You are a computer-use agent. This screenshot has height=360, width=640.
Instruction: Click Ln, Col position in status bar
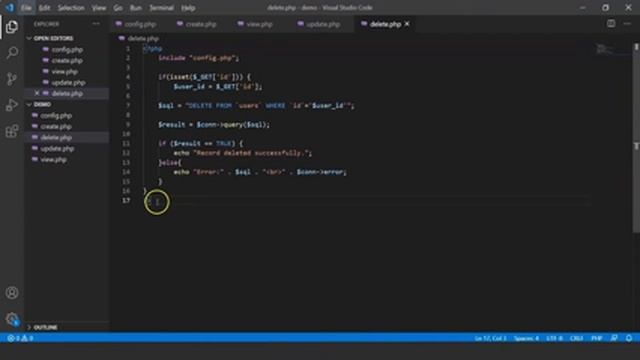pos(490,338)
